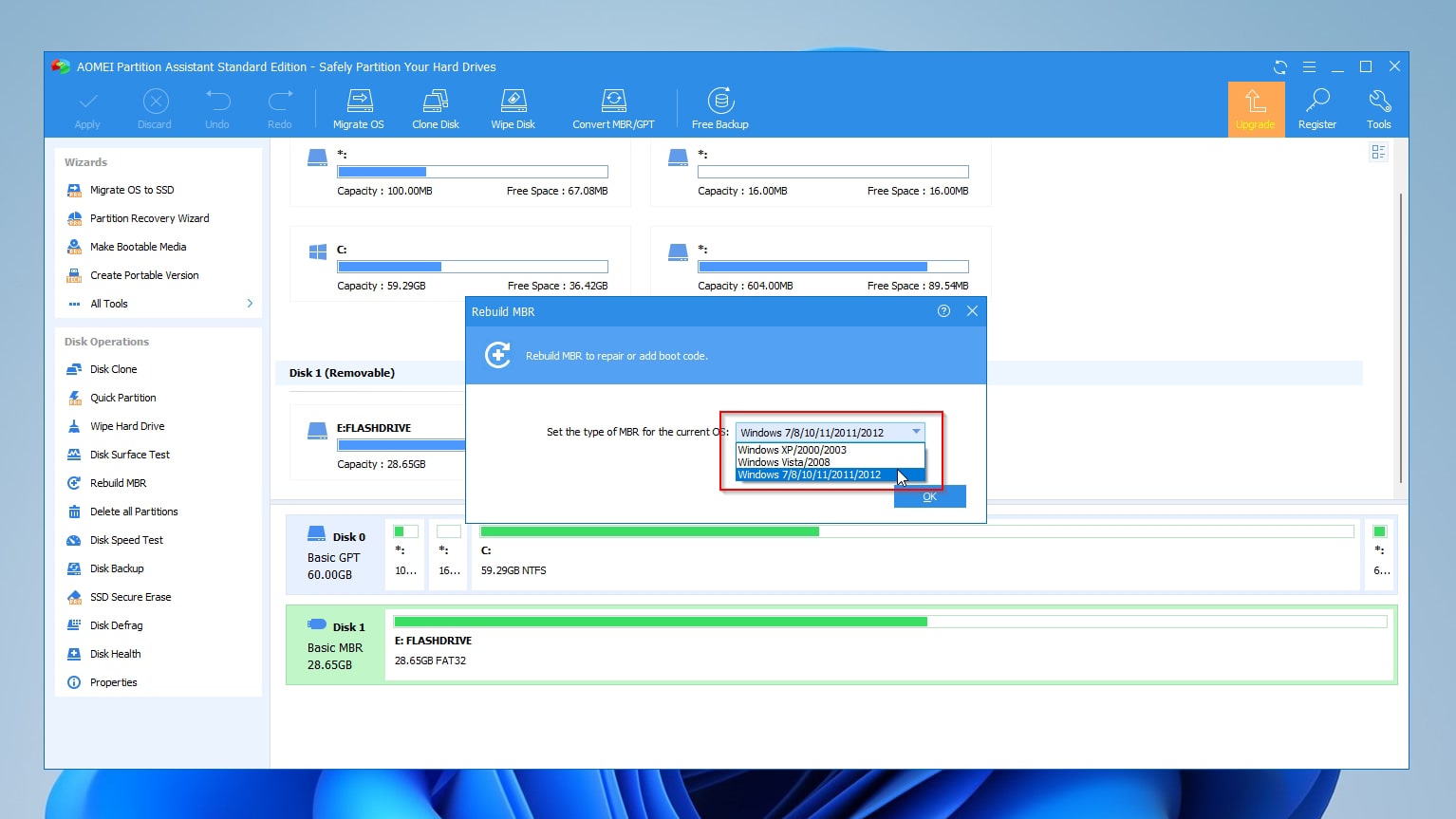The height and width of the screenshot is (819, 1456).
Task: Click OK in Rebuild MBR dialog
Action: [929, 496]
